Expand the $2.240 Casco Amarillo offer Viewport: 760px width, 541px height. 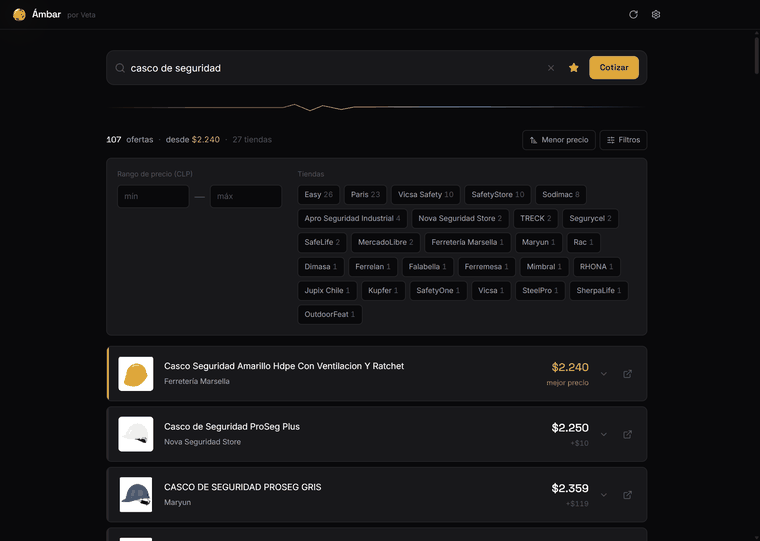click(x=603, y=374)
